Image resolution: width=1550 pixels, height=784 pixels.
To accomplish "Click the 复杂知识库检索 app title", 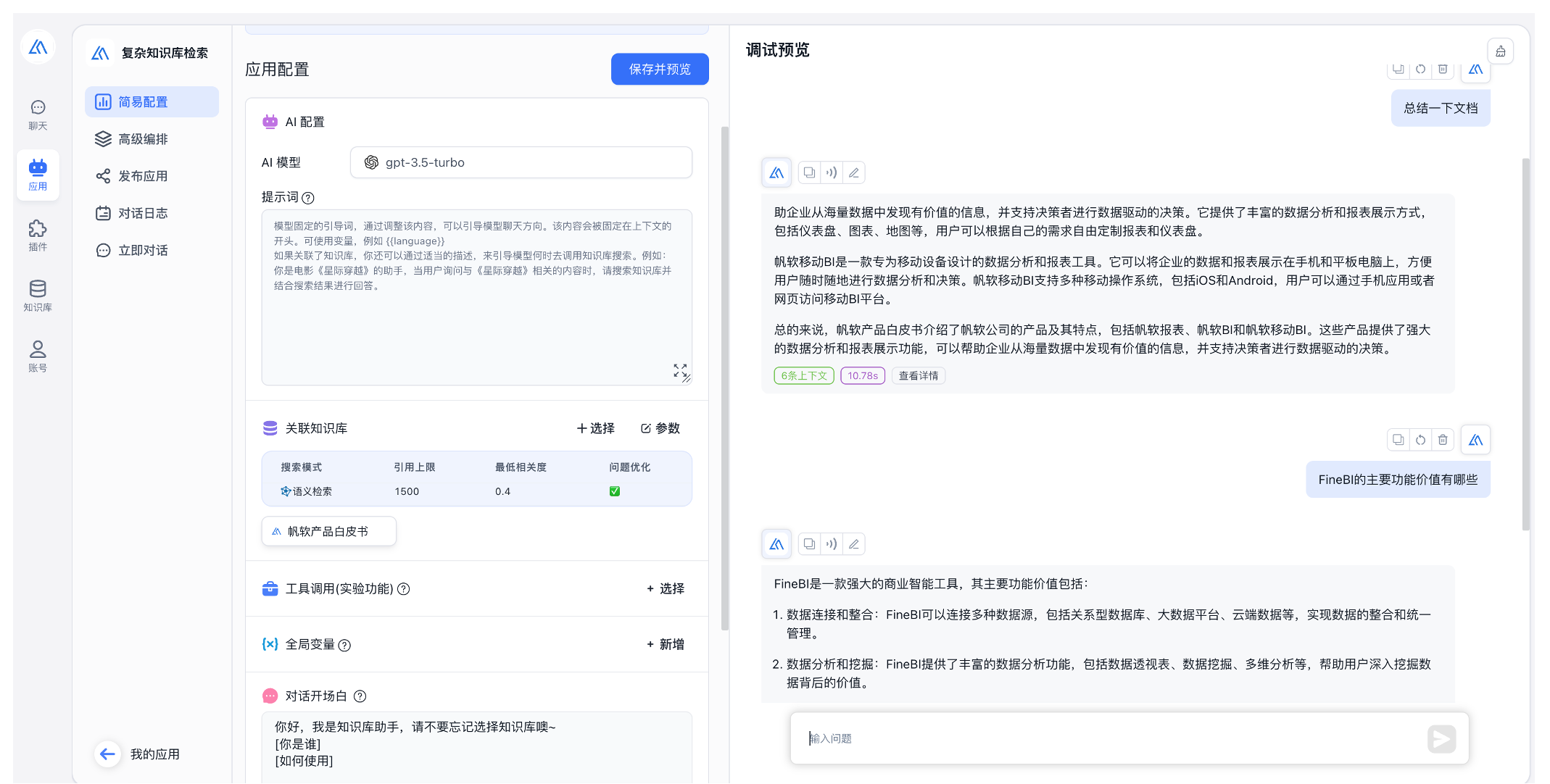I will (x=165, y=53).
